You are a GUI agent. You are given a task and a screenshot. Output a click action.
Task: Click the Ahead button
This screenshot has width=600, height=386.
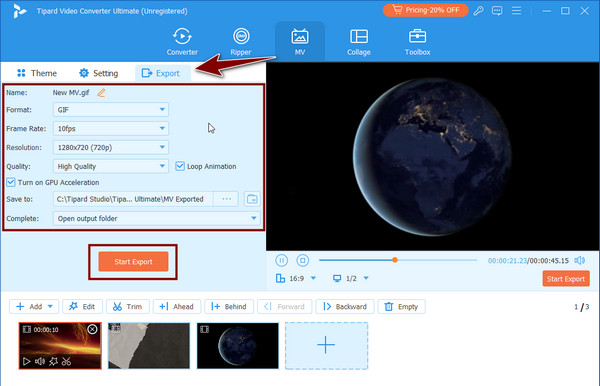[x=176, y=306]
